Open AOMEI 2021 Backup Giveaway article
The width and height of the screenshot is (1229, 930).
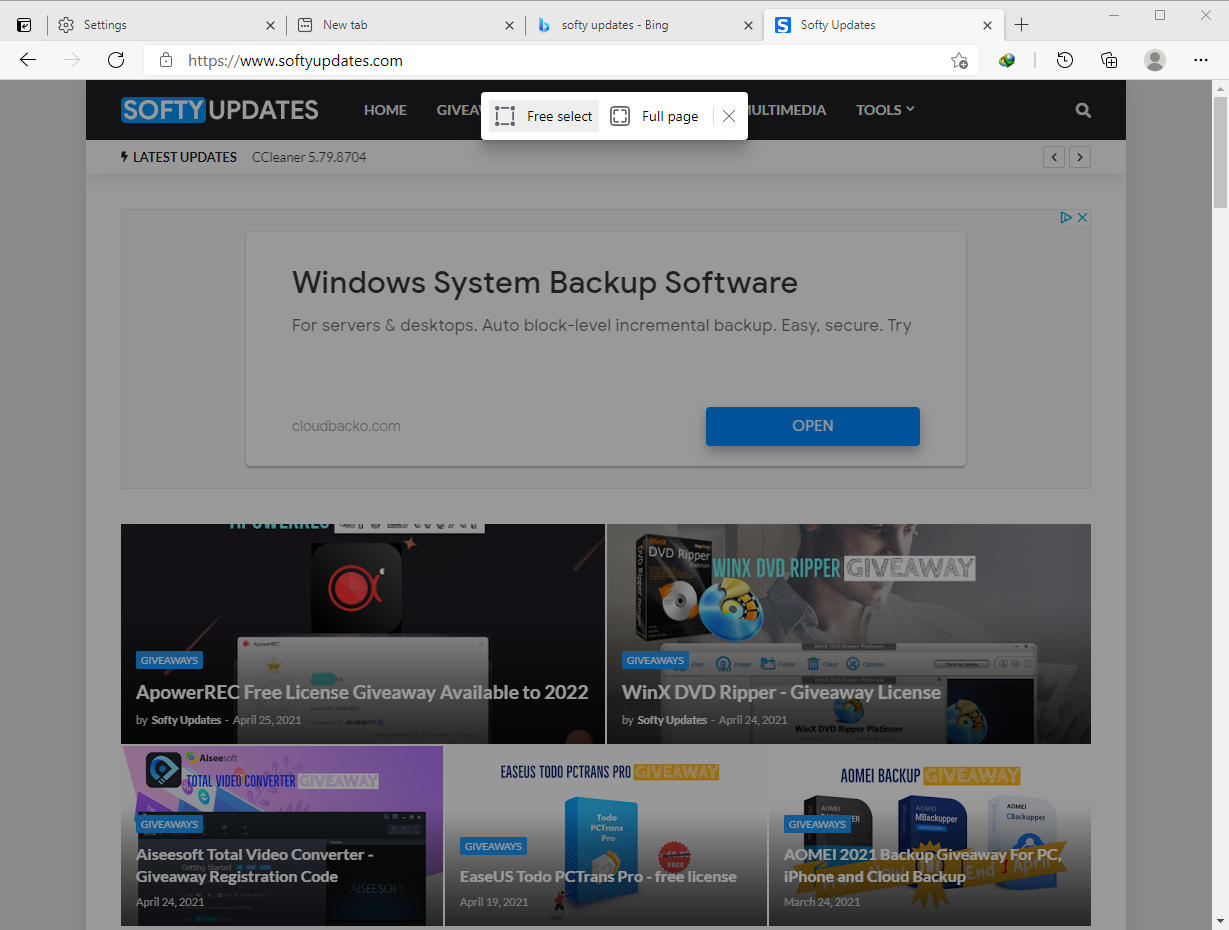[x=922, y=865]
